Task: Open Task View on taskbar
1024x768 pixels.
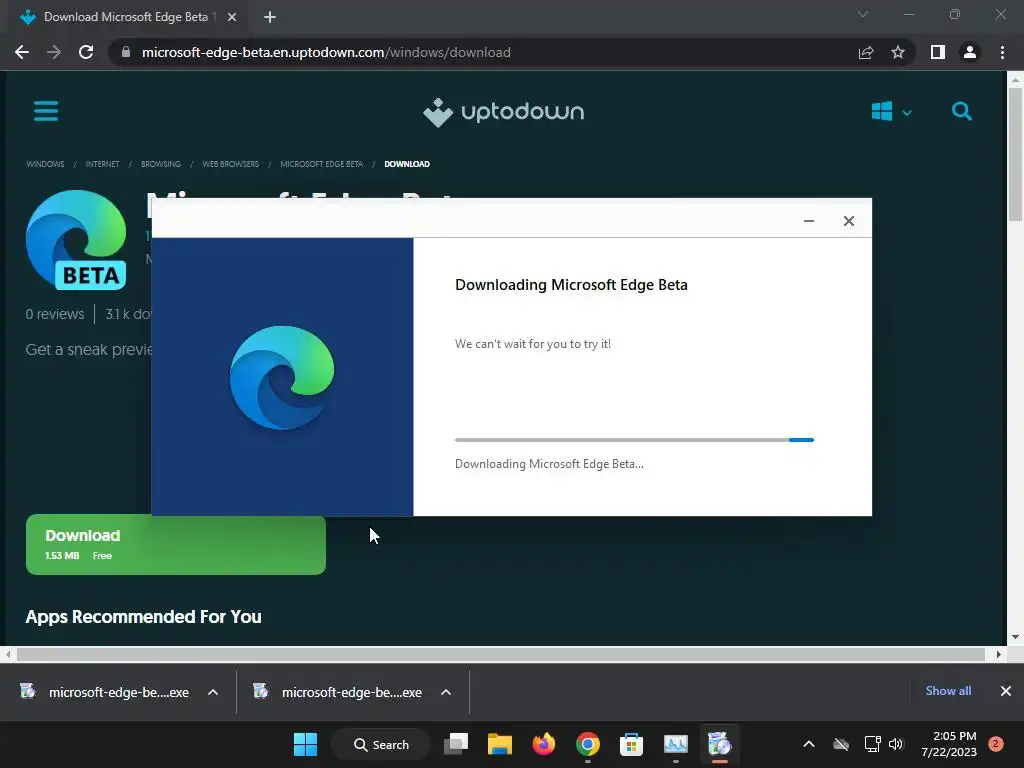Action: click(456, 744)
